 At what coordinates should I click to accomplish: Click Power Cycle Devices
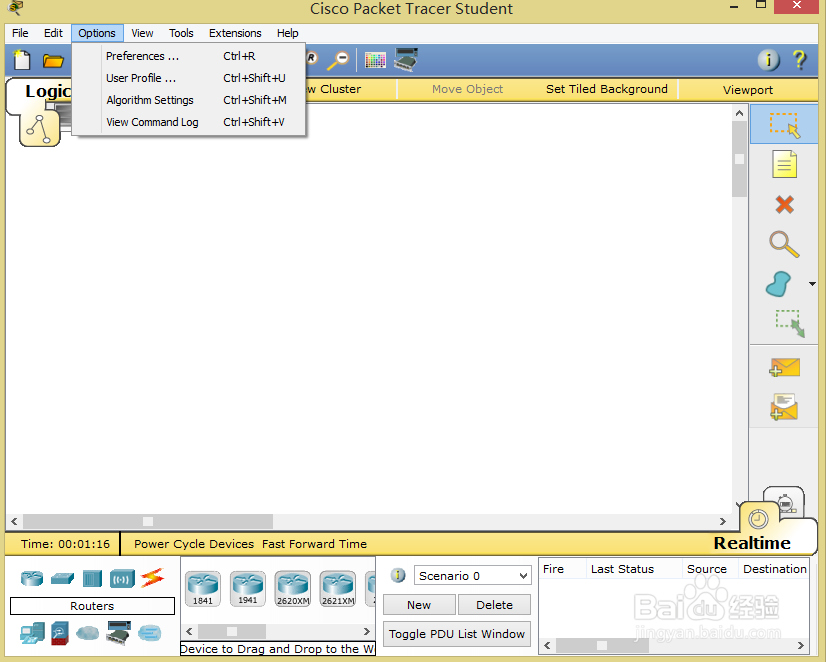pyautogui.click(x=194, y=544)
